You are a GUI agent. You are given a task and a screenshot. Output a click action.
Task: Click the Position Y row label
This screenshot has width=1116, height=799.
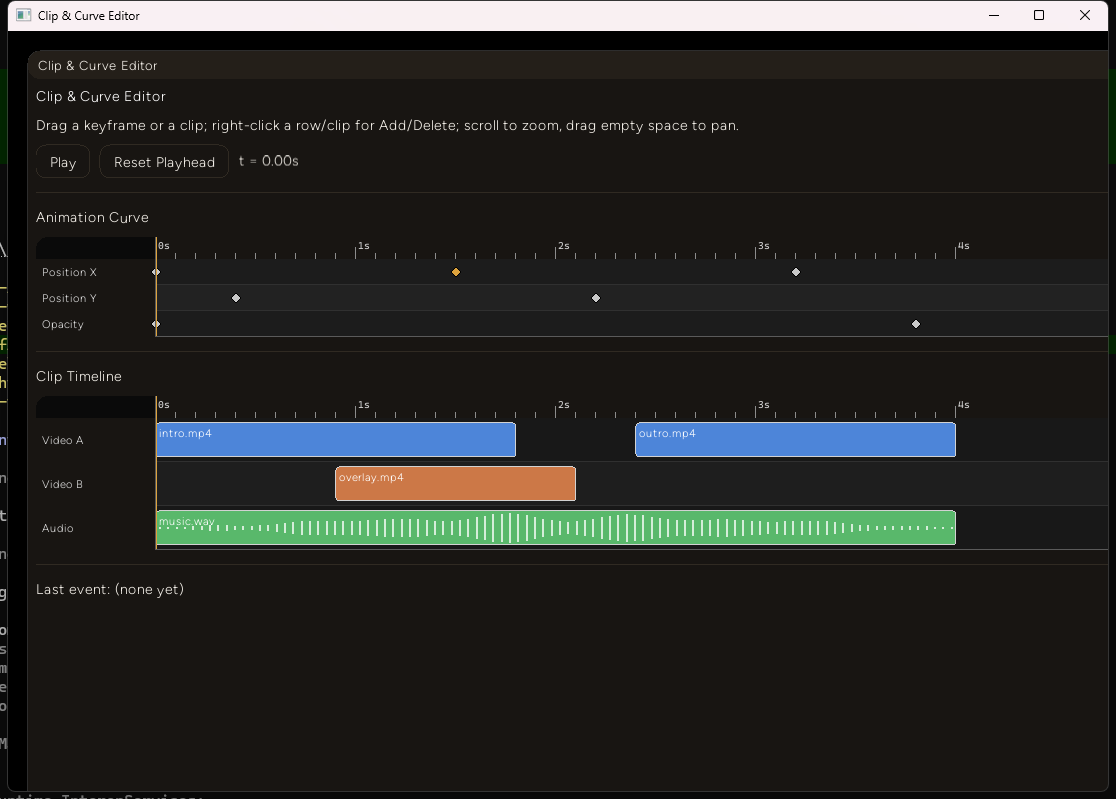[69, 298]
